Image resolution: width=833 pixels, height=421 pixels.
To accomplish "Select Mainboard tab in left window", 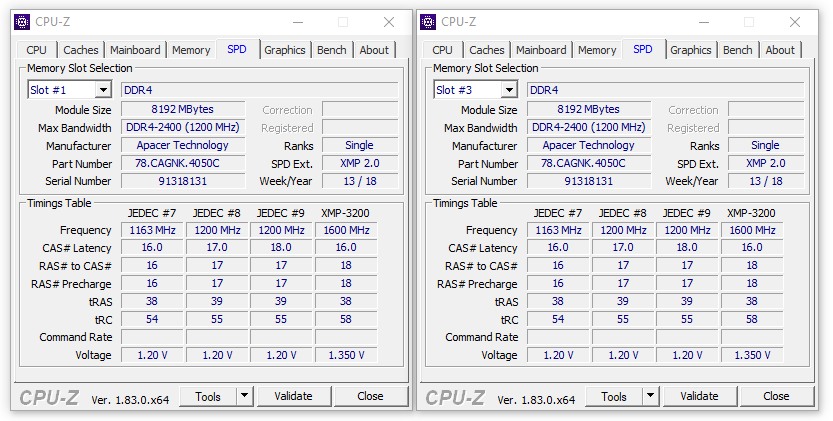I will pos(135,50).
